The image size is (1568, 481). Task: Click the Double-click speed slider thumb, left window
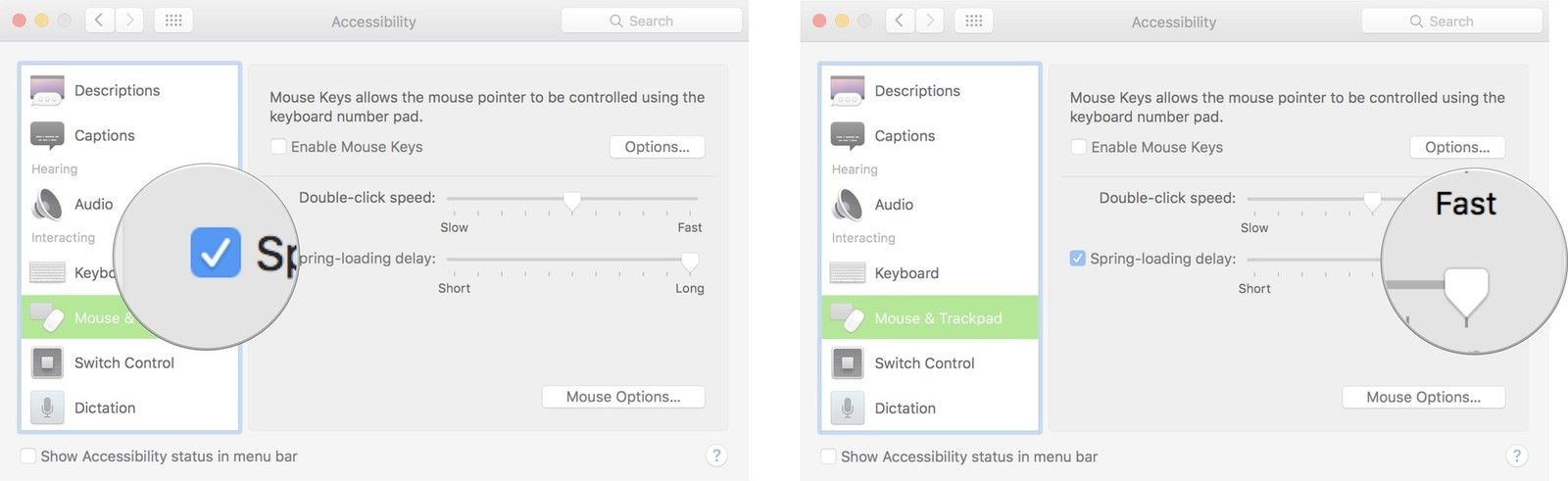(x=572, y=201)
